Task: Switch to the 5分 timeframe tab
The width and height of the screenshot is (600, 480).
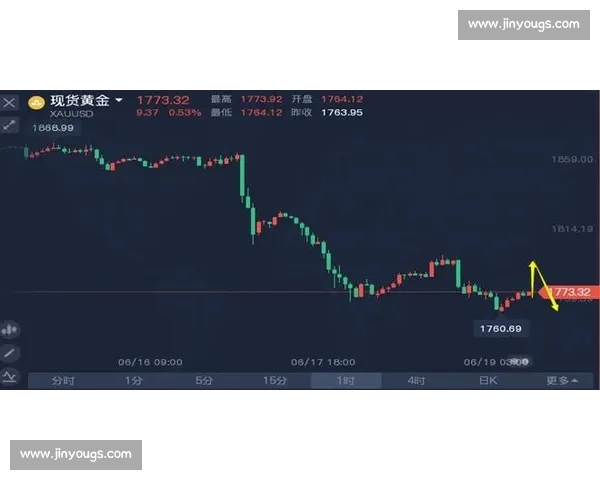Action: click(x=204, y=381)
